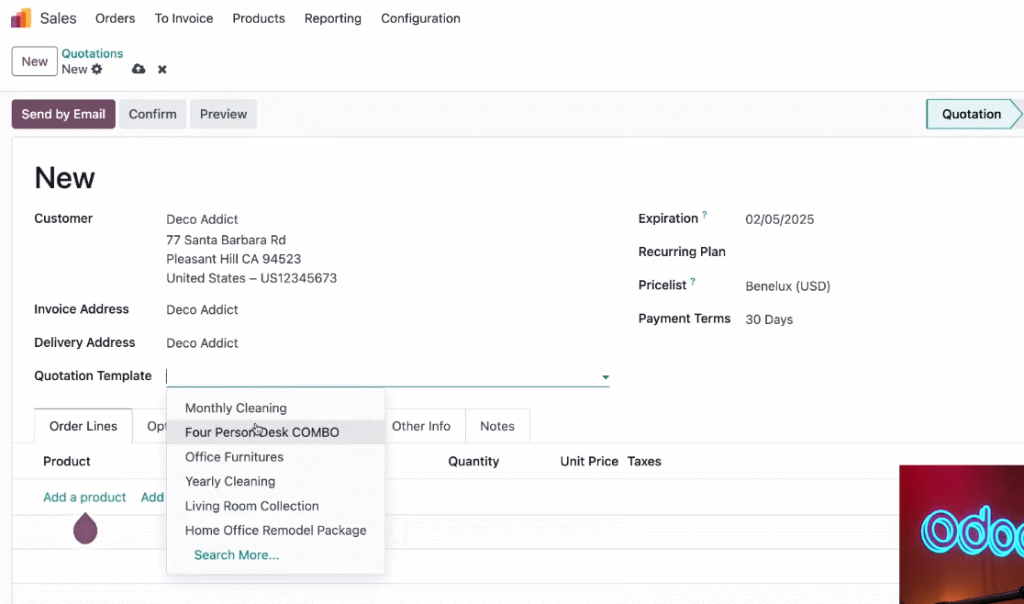
Task: Click the Taxes column header
Action: point(645,462)
